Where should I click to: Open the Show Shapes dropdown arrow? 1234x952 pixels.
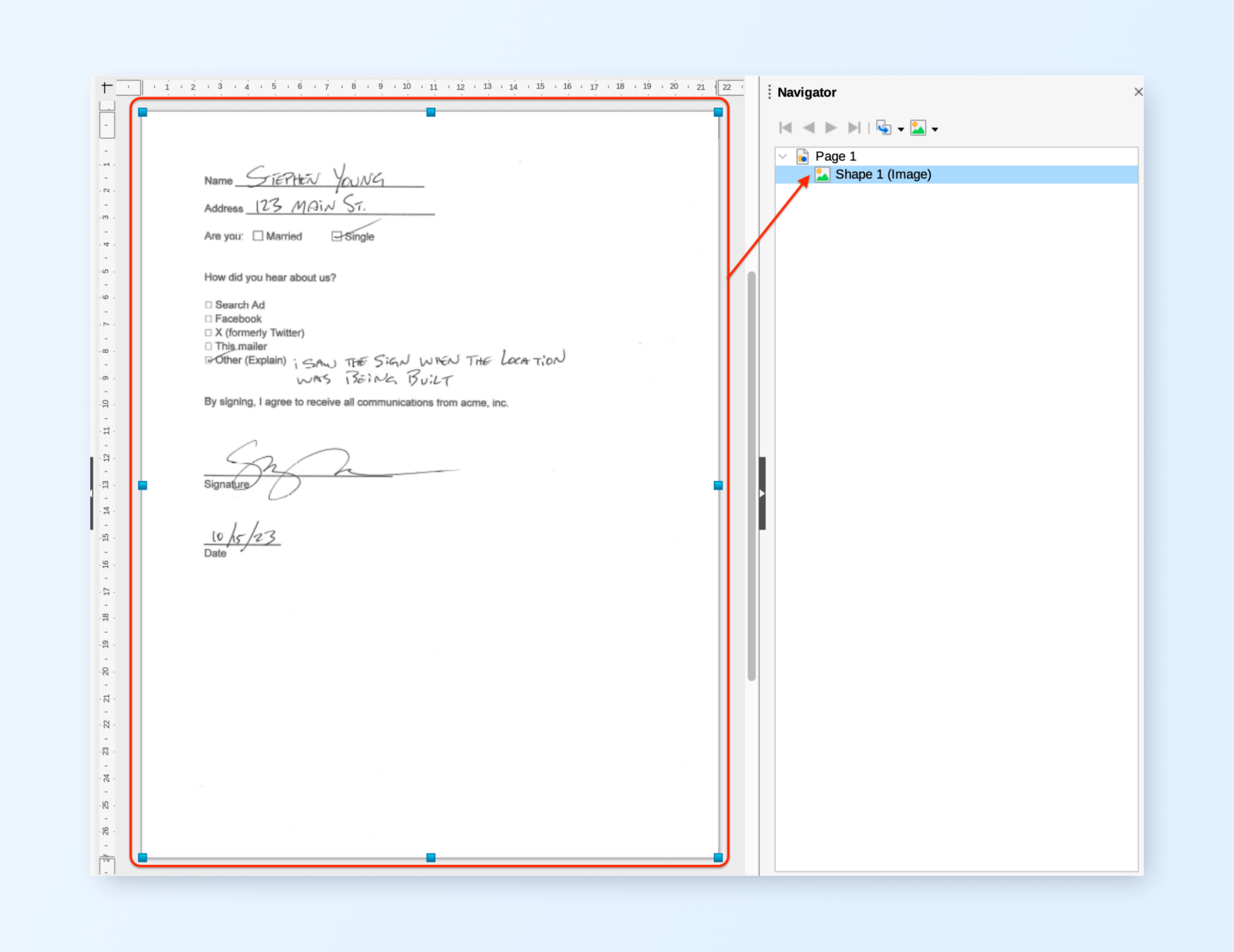[x=935, y=130]
